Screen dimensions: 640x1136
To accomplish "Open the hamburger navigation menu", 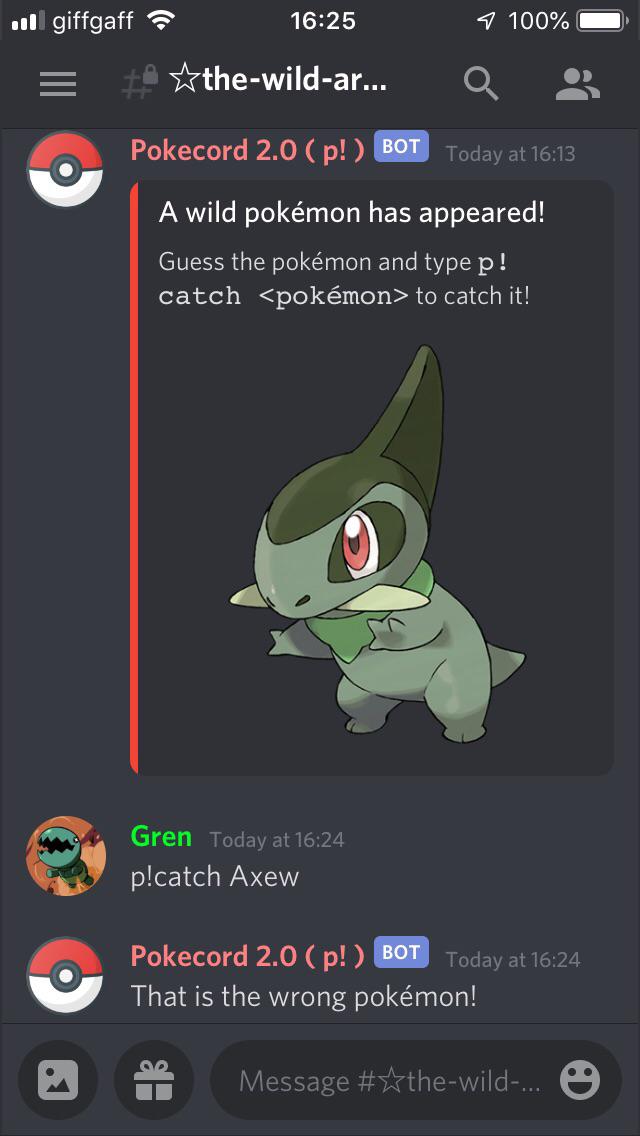I will [58, 85].
